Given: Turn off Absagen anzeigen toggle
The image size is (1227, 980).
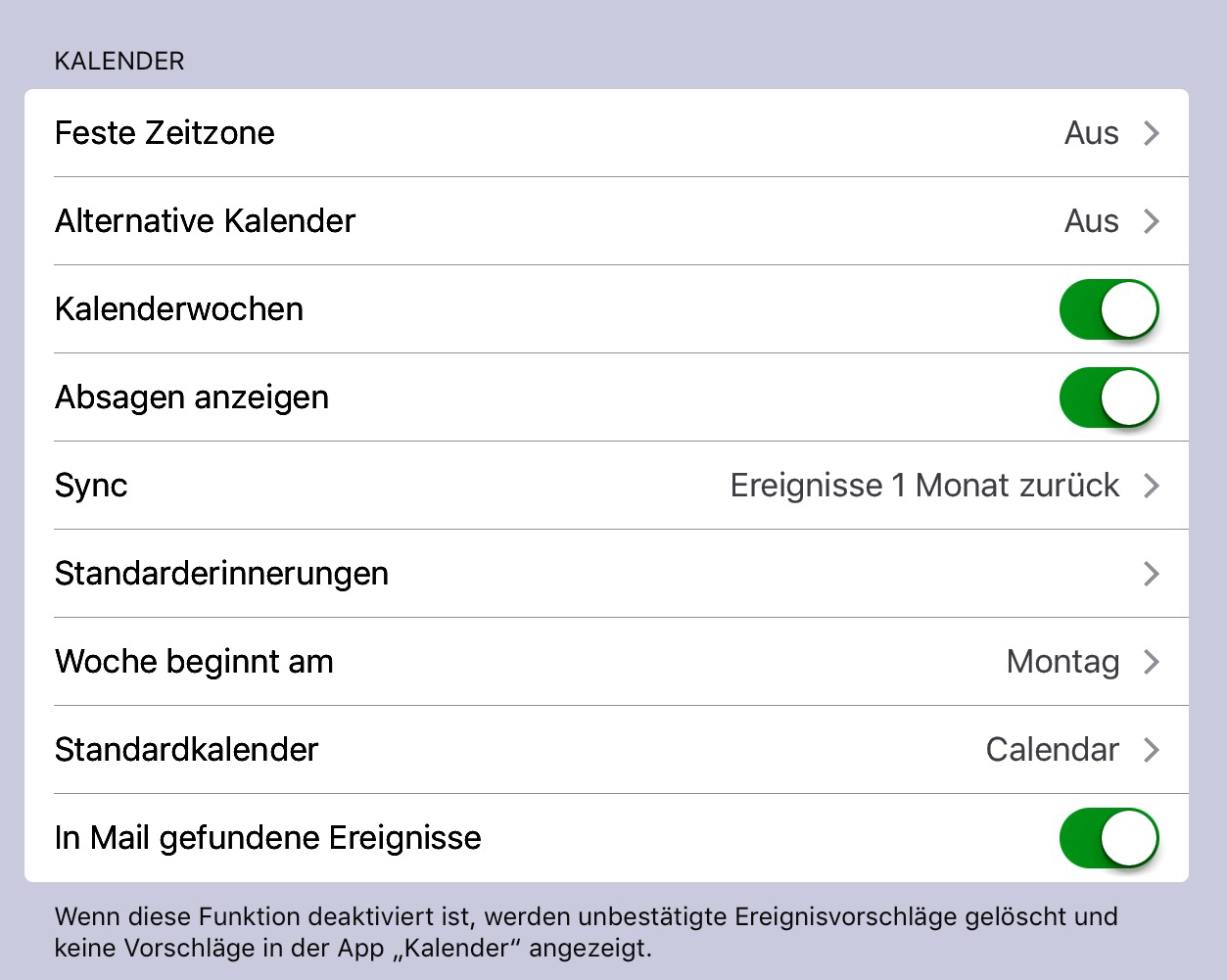Looking at the screenshot, I should [x=1109, y=397].
